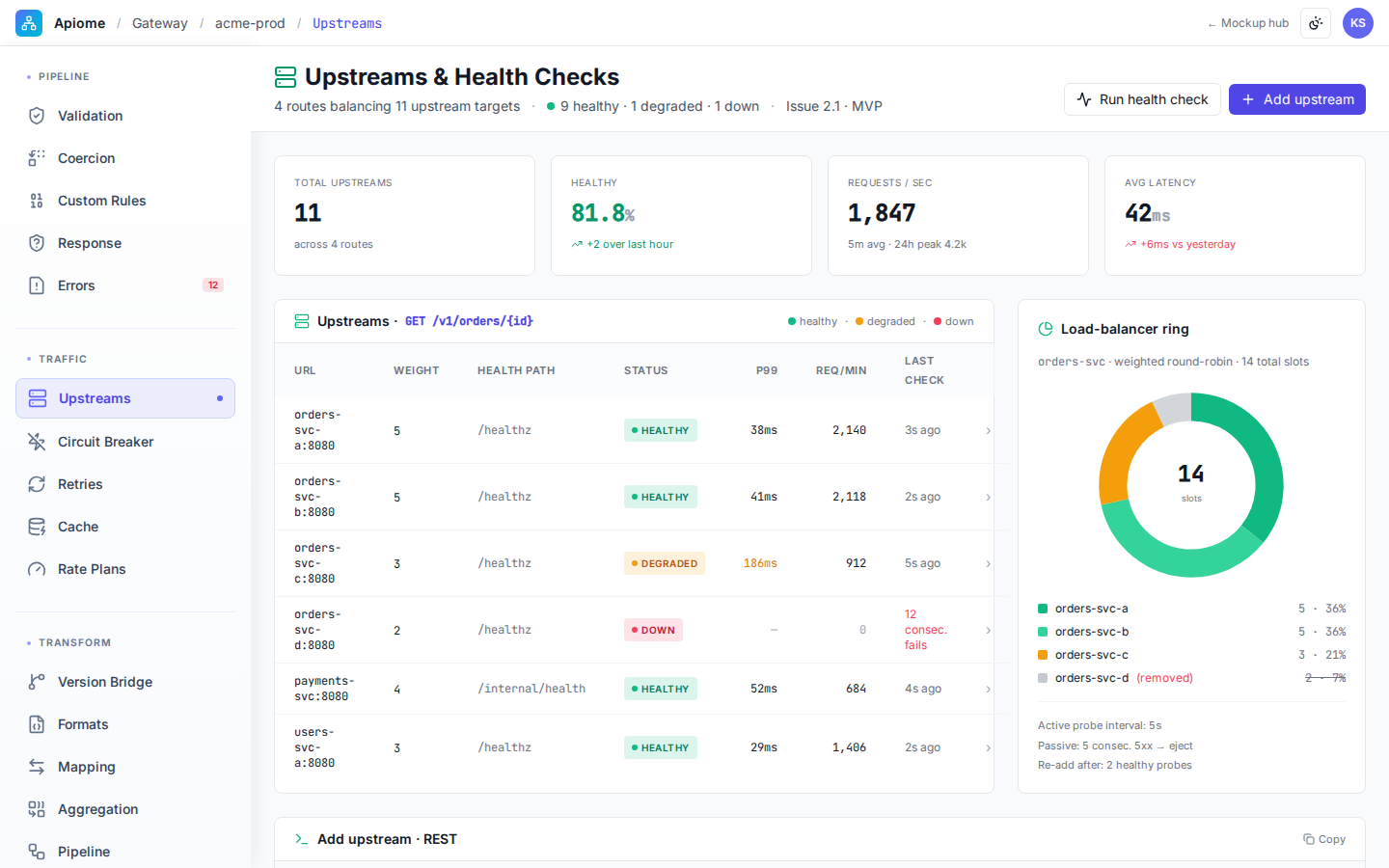Expand the orders-svc-a:8080 row chevron
1389x868 pixels.
988,430
